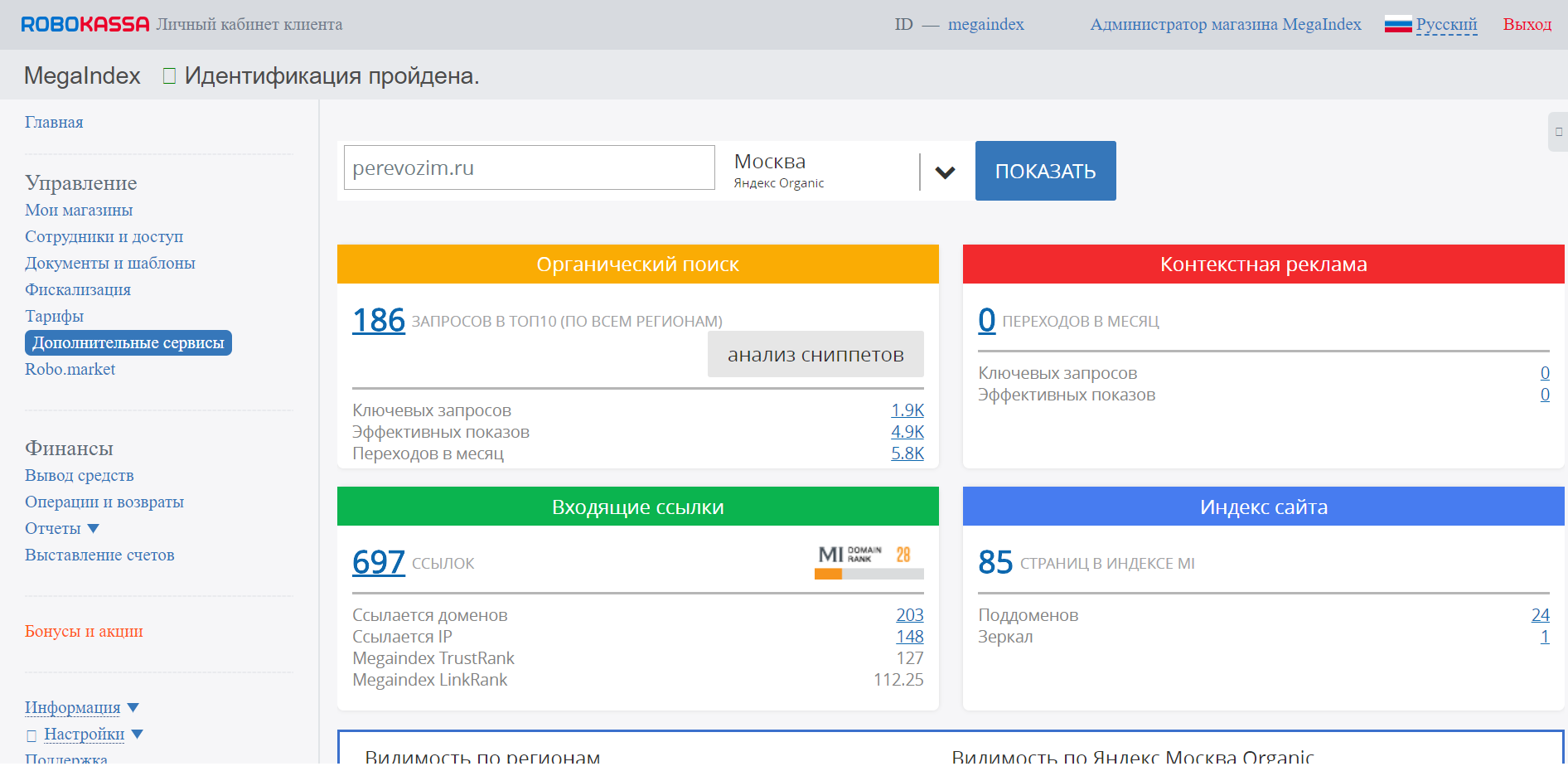Screen dimensions: 1568x776
Task: Click the ROBOKASSA logo
Action: click(x=85, y=24)
